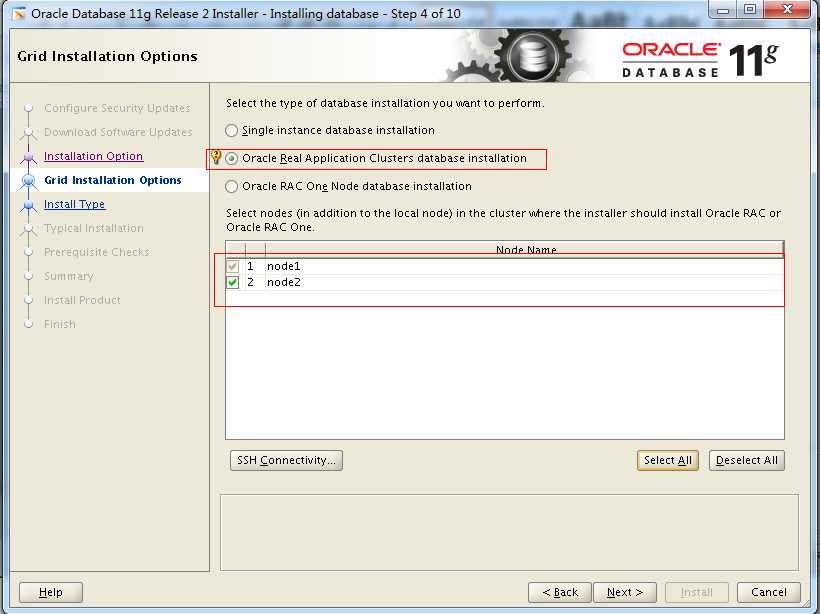Select Grid Installation Options step in sidebar
Screen dimensions: 820x614
(112, 180)
